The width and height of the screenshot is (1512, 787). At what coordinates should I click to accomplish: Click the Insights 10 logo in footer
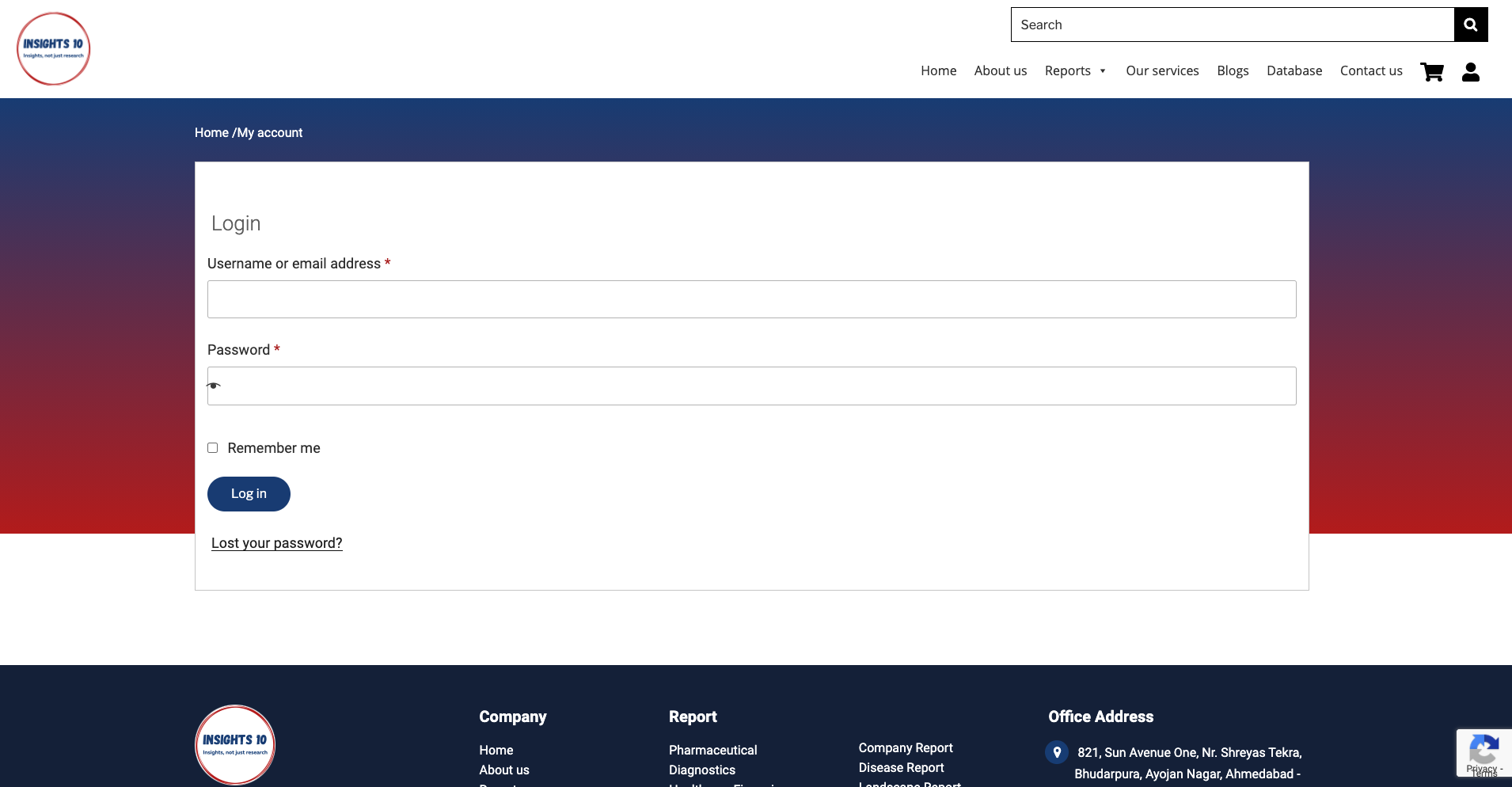coord(234,743)
